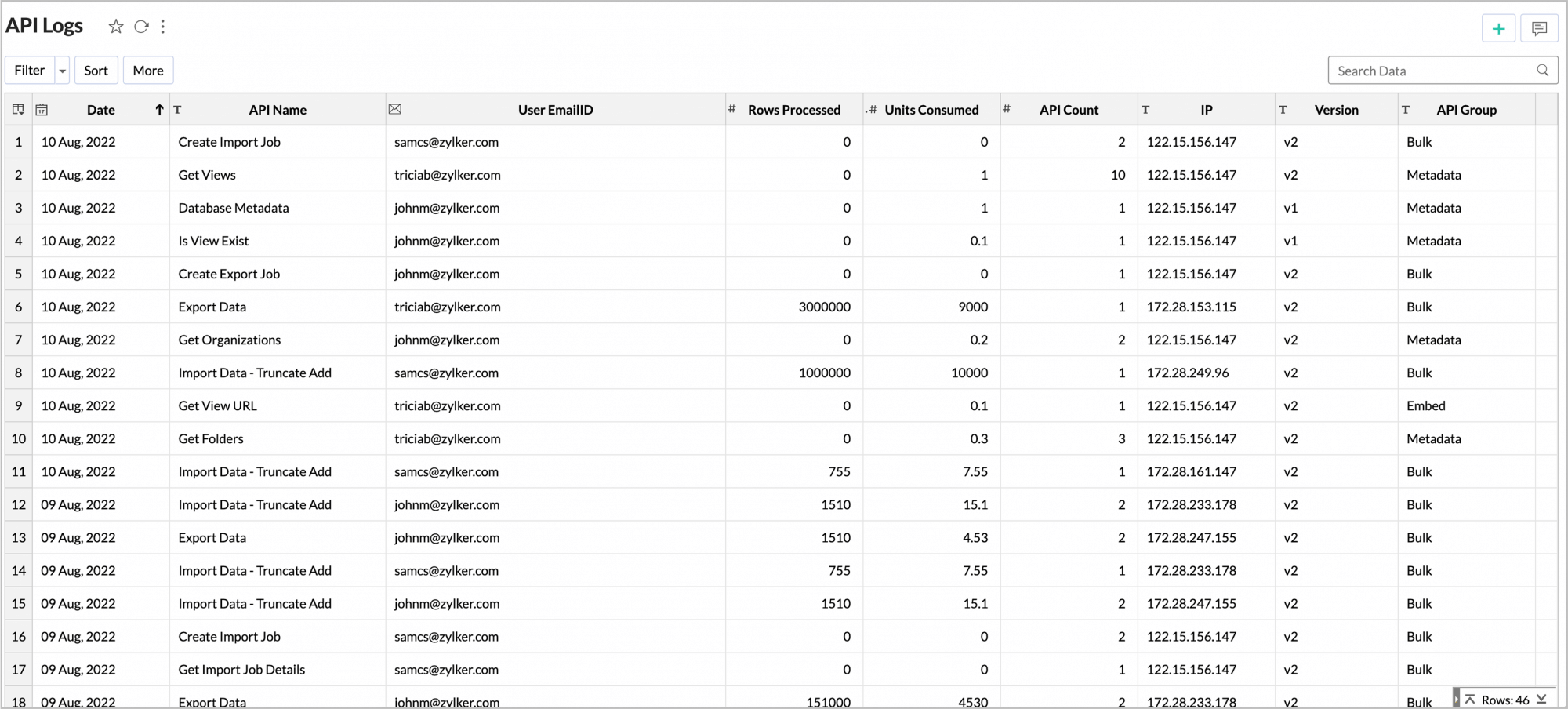Click the Sort button
Viewport: 1568px width, 709px height.
[96, 70]
